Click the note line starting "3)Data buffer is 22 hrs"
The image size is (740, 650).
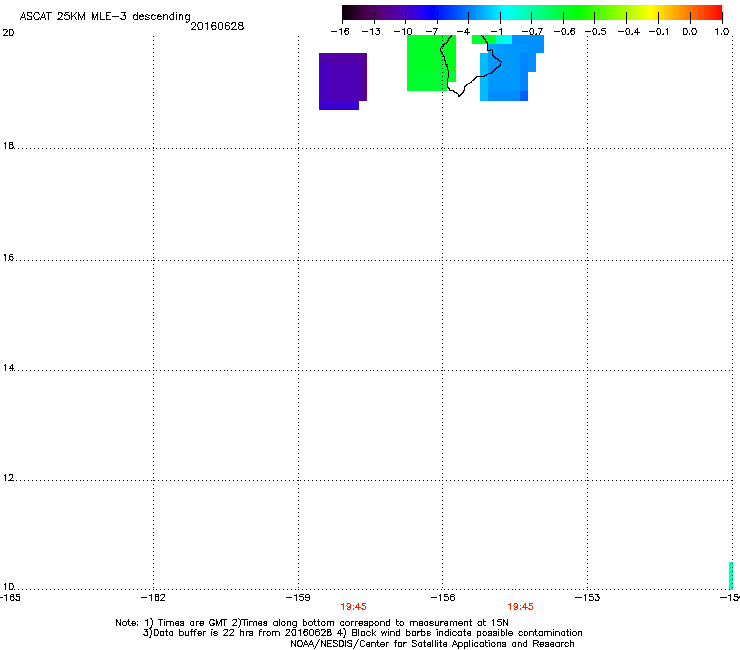[x=362, y=633]
